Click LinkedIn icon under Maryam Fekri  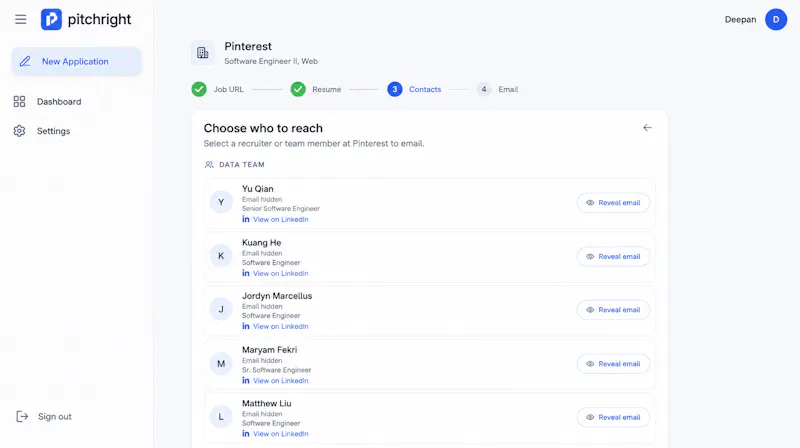click(246, 381)
